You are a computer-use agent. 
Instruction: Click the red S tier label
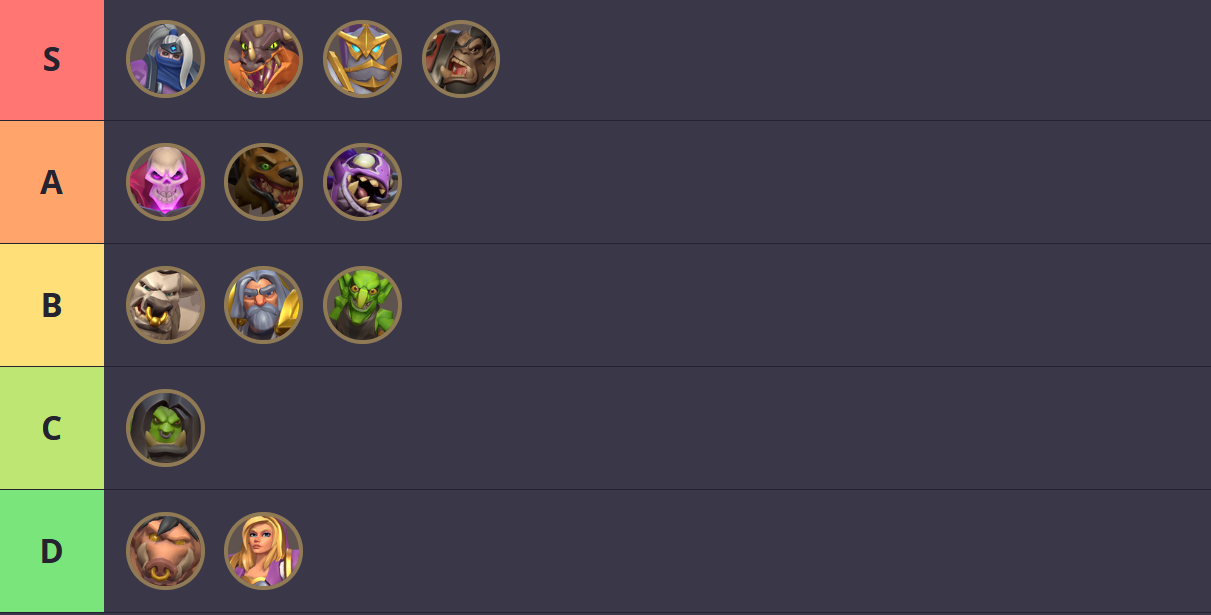pyautogui.click(x=52, y=60)
